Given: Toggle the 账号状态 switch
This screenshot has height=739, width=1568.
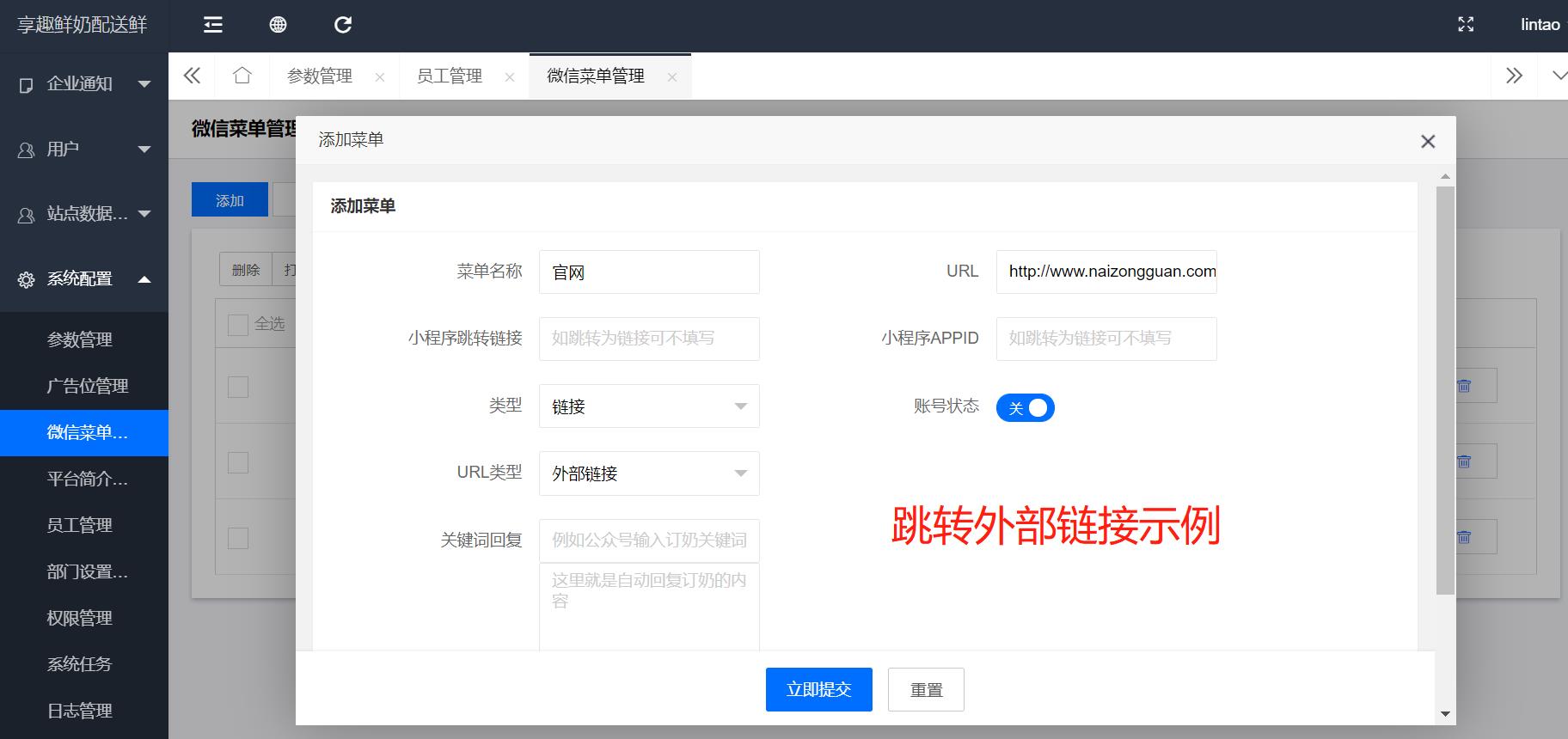Looking at the screenshot, I should click(1025, 408).
